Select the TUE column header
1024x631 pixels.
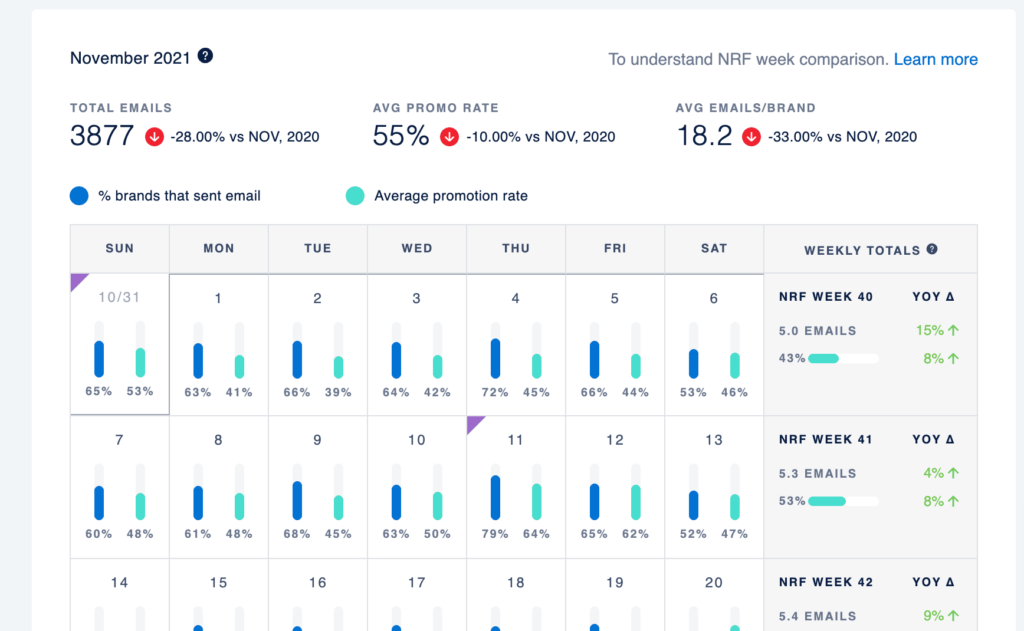[317, 249]
